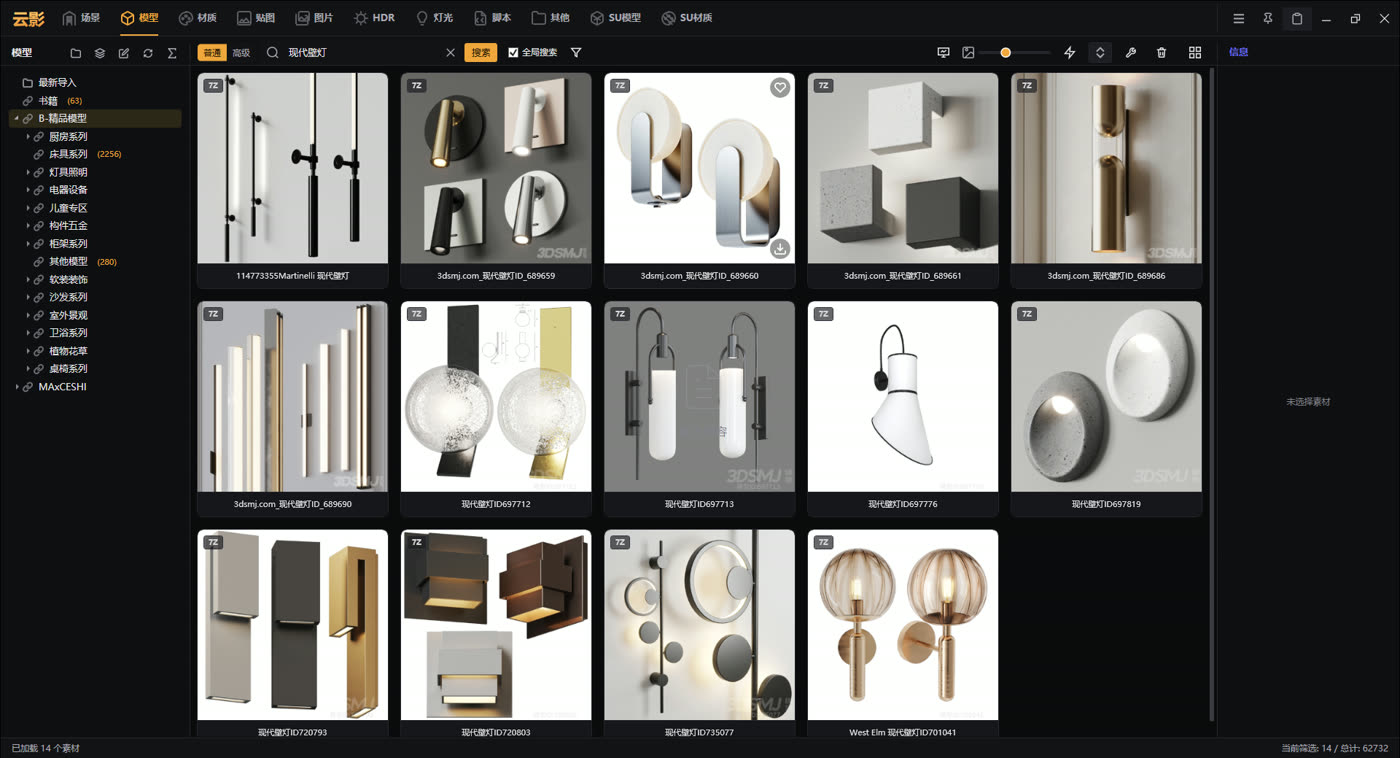Viewport: 1400px width, 758px height.
Task: Switch to the 贴图 tab
Action: [256, 18]
